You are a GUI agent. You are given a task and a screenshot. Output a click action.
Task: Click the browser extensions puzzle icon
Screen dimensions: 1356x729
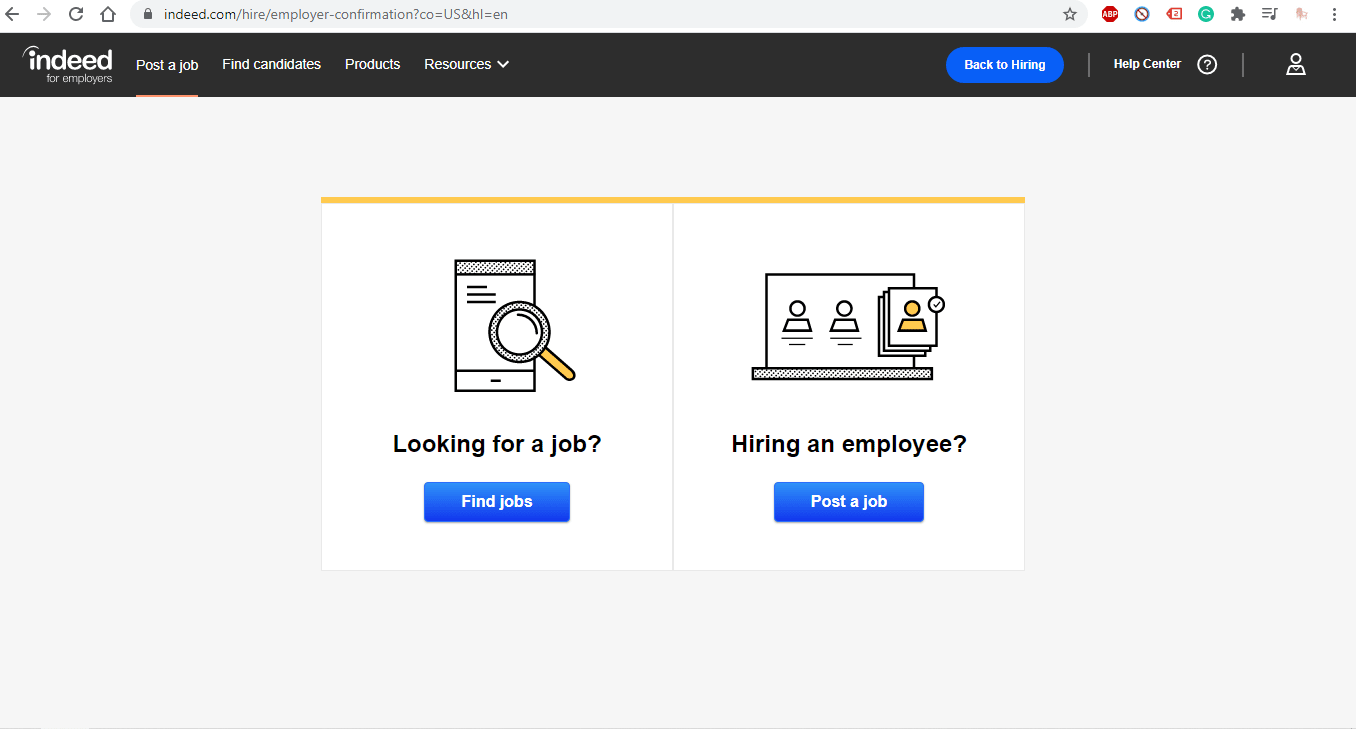(1238, 14)
